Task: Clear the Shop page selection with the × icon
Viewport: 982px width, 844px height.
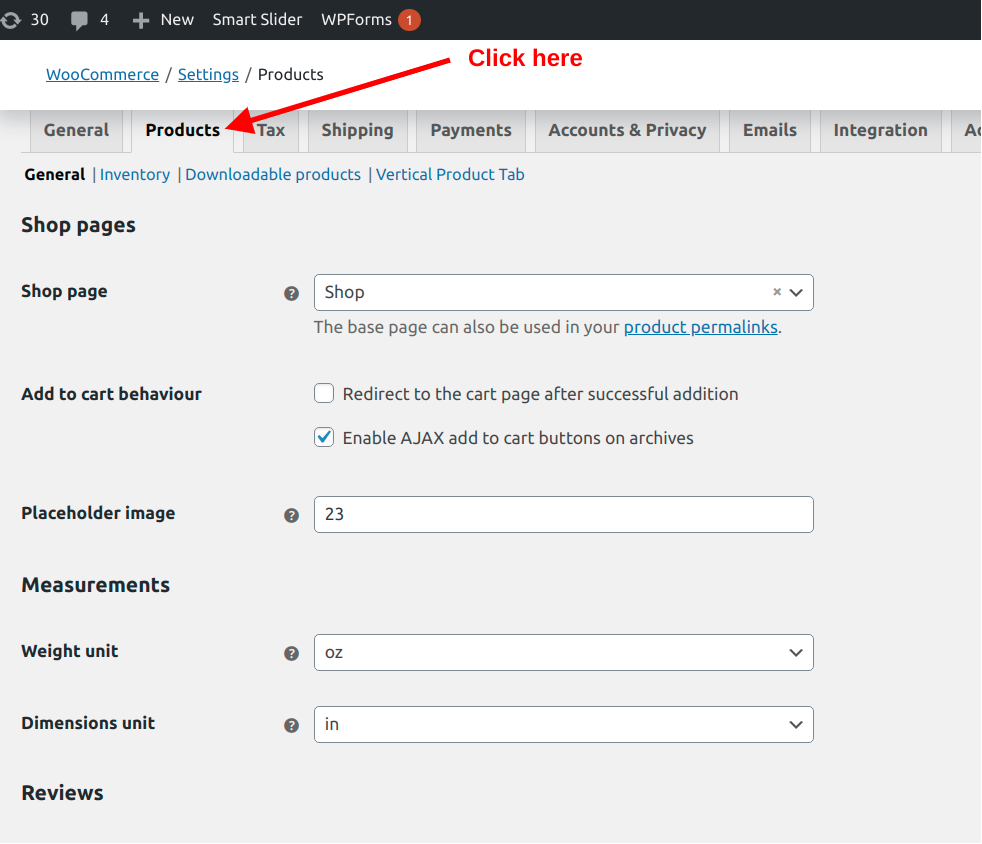Action: click(x=777, y=292)
